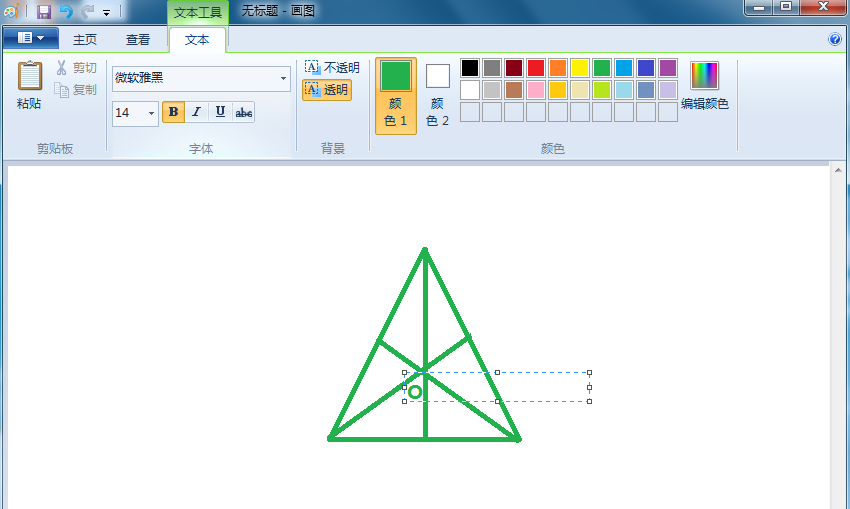Pick the bright red color swatch
The height and width of the screenshot is (509, 850).
[536, 68]
